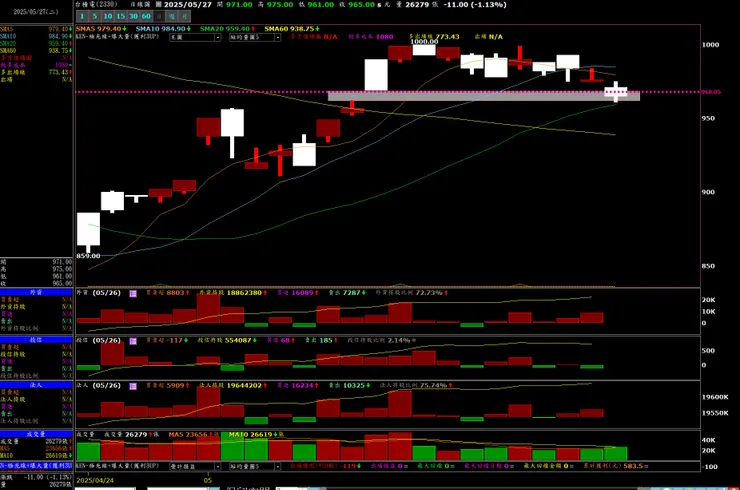Viewport: 740px width, 490px height.
Task: Select the 10-minute timeframe button
Action: point(108,17)
